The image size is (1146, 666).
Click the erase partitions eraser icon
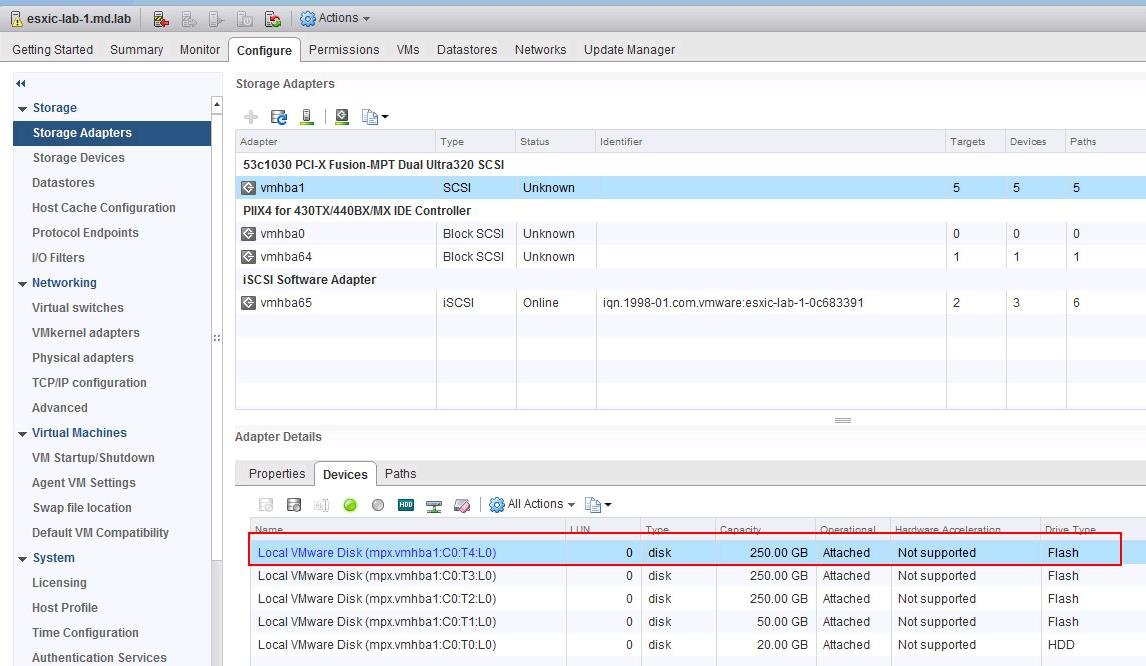point(462,505)
